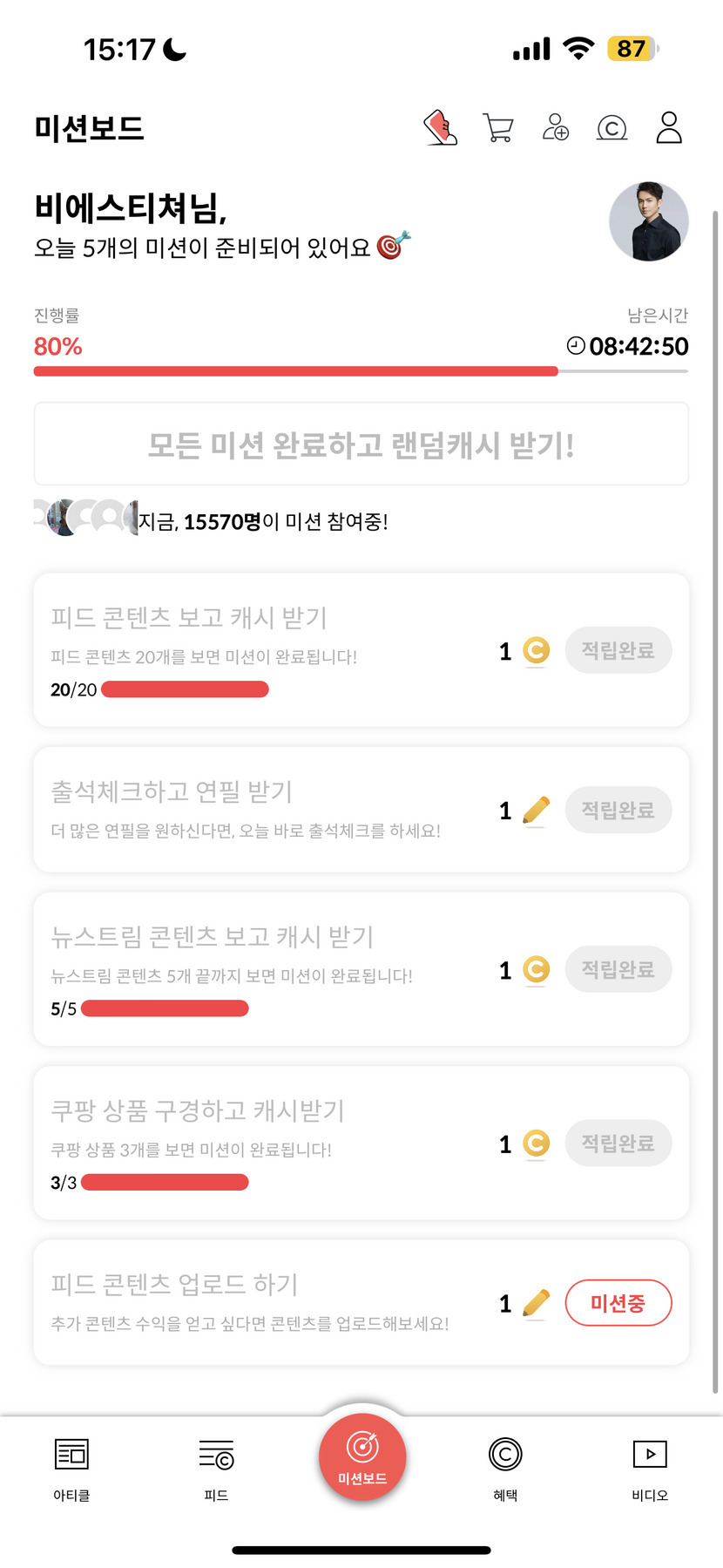
Task: Switch to the 아티클 tab
Action: (71, 1469)
